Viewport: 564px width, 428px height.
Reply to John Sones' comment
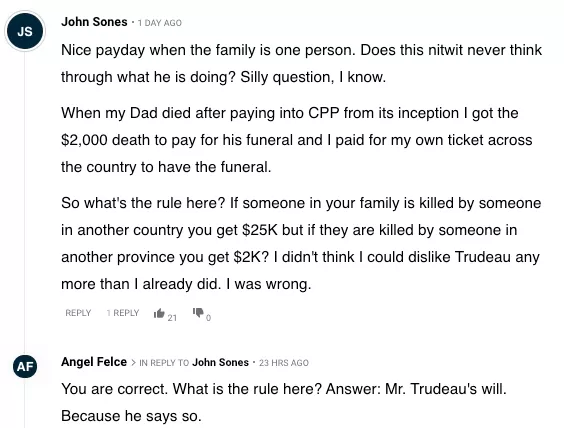click(x=78, y=313)
